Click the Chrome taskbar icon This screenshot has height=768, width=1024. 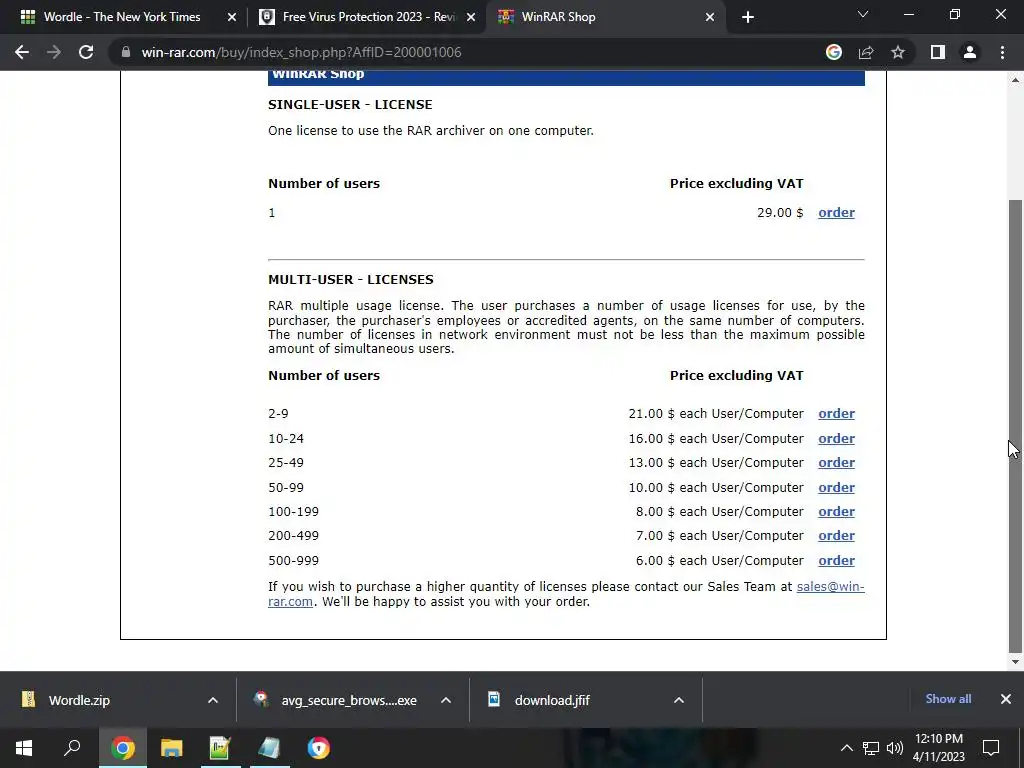[x=122, y=748]
